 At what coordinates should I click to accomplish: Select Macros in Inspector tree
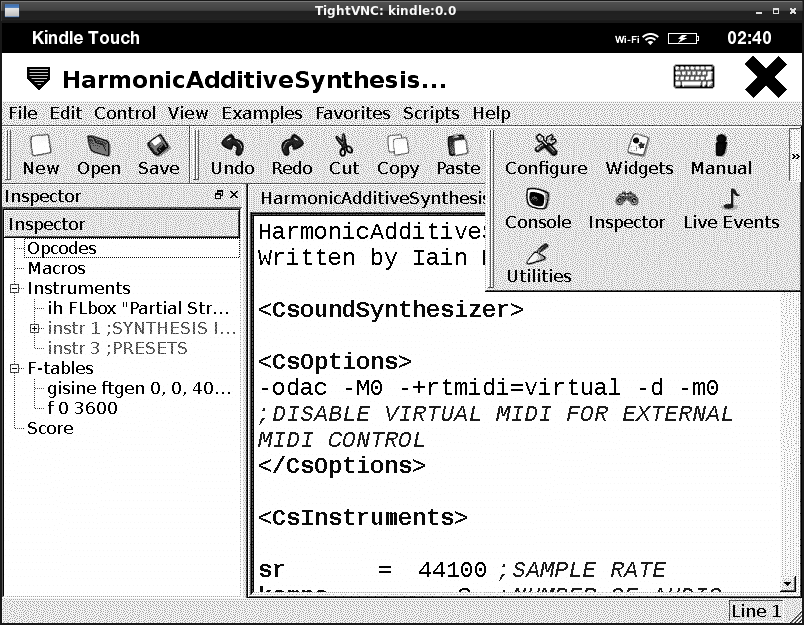click(x=56, y=268)
